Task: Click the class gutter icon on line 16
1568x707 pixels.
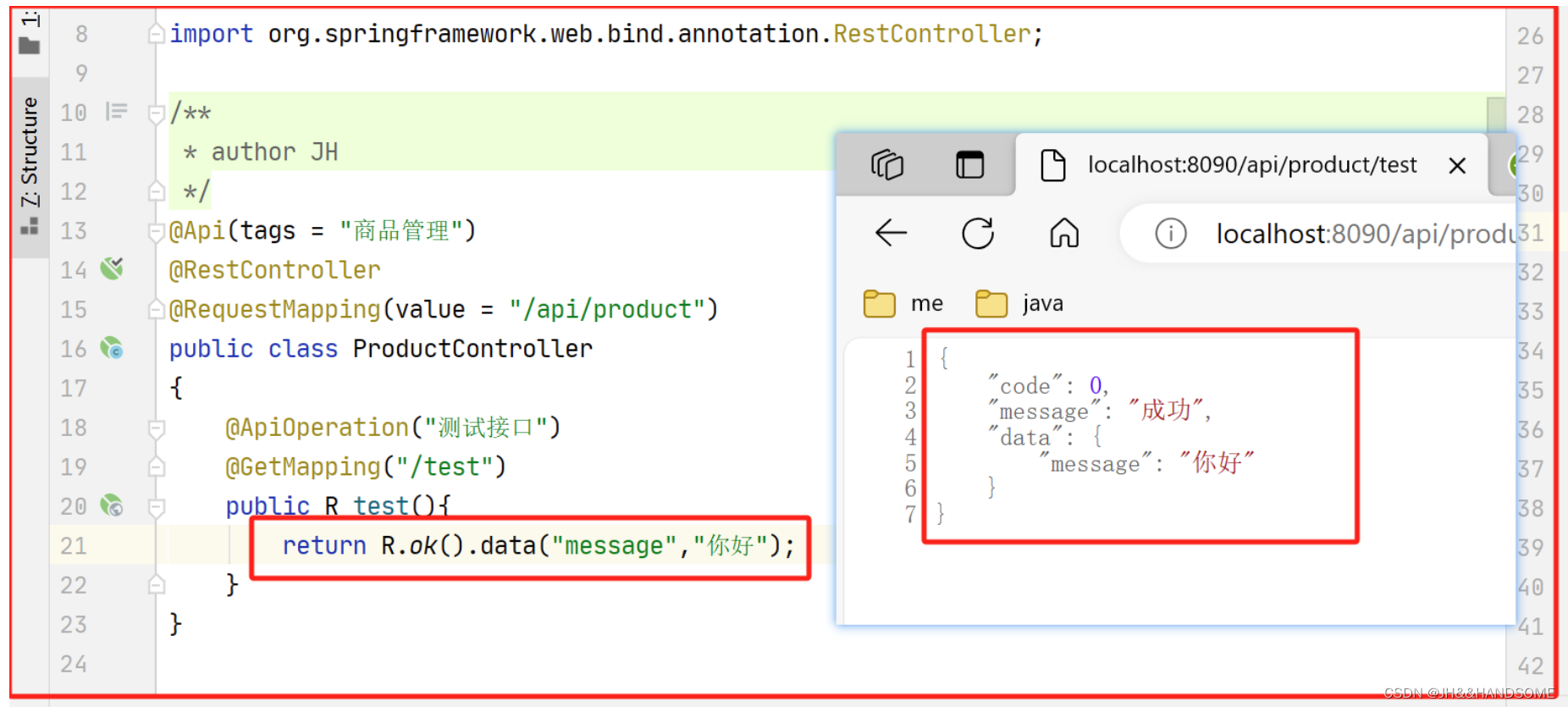Action: pyautogui.click(x=112, y=348)
